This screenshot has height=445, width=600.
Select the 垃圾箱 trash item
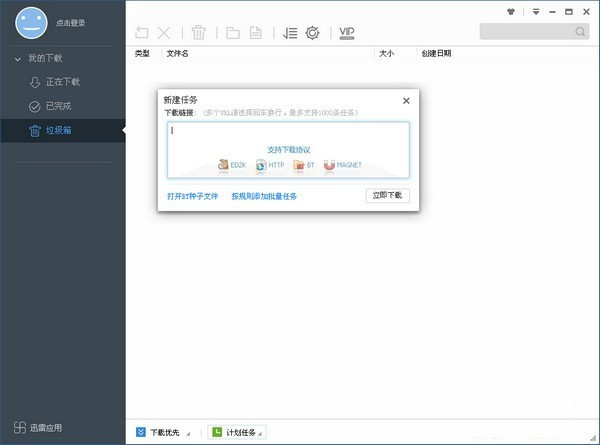(63, 130)
